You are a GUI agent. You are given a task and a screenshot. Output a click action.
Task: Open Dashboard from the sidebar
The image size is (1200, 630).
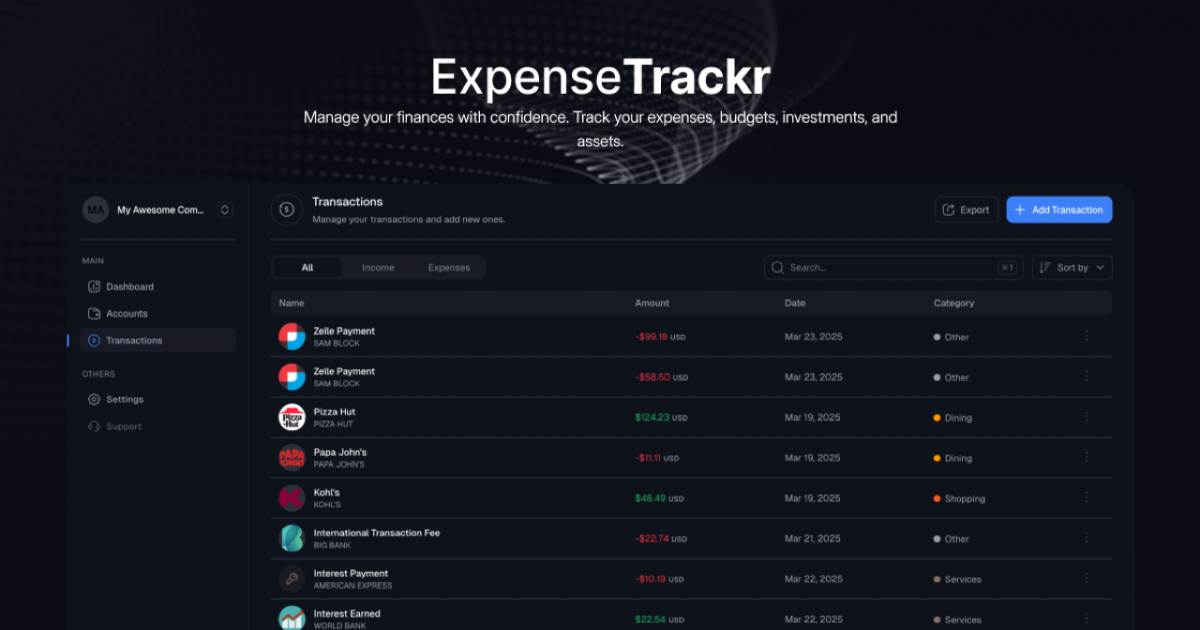[130, 286]
